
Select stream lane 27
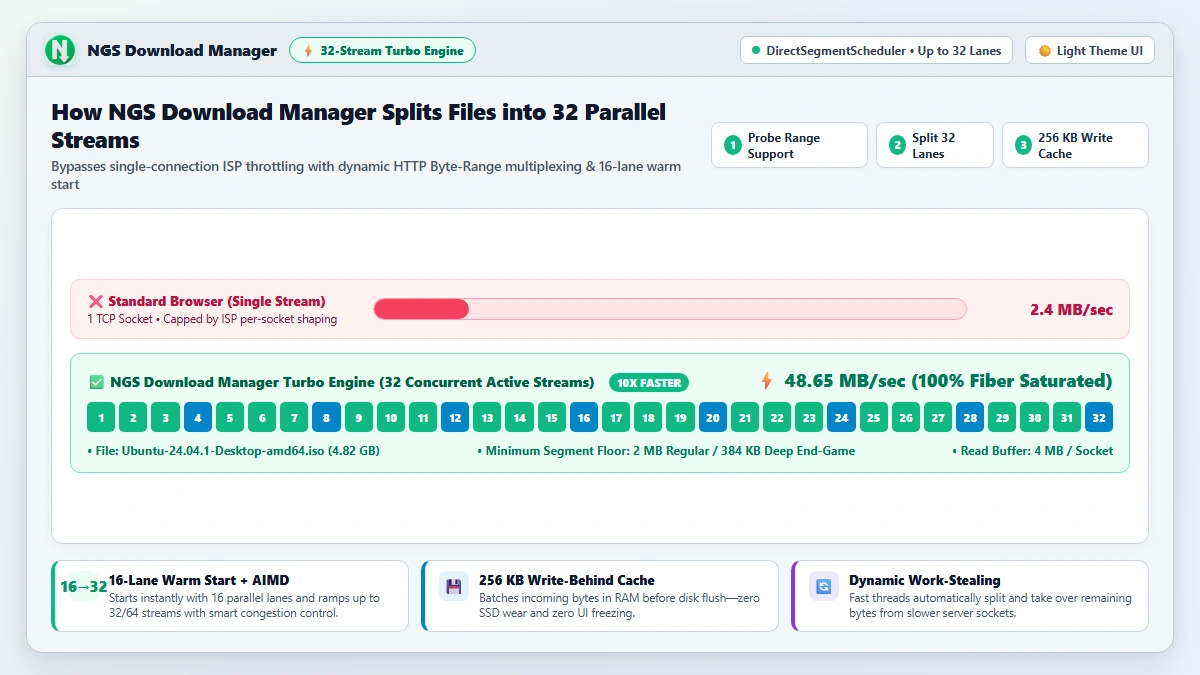tap(938, 417)
